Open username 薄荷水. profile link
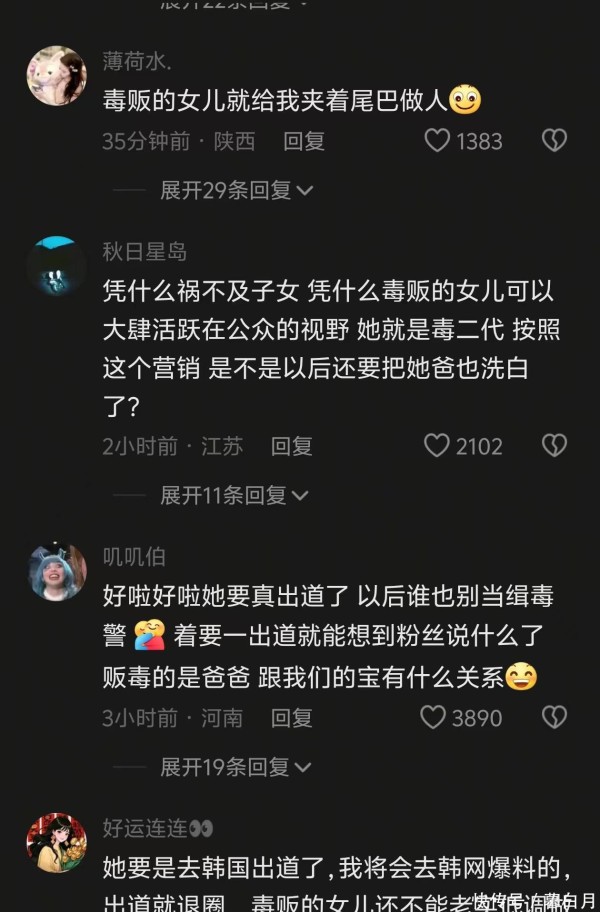600x912 pixels. coord(137,61)
